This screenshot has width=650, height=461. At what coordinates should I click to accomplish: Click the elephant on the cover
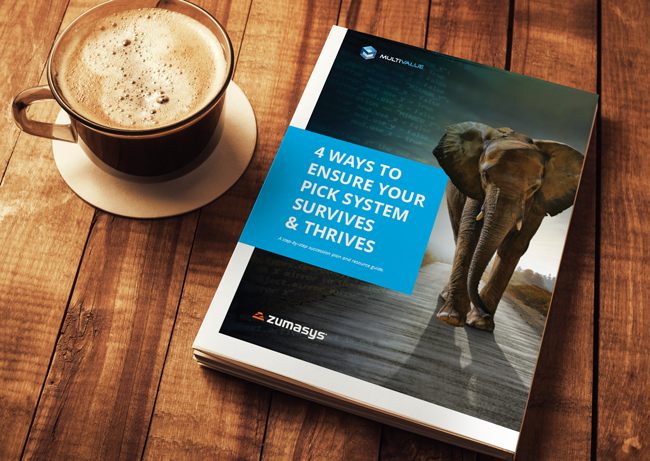[507, 224]
